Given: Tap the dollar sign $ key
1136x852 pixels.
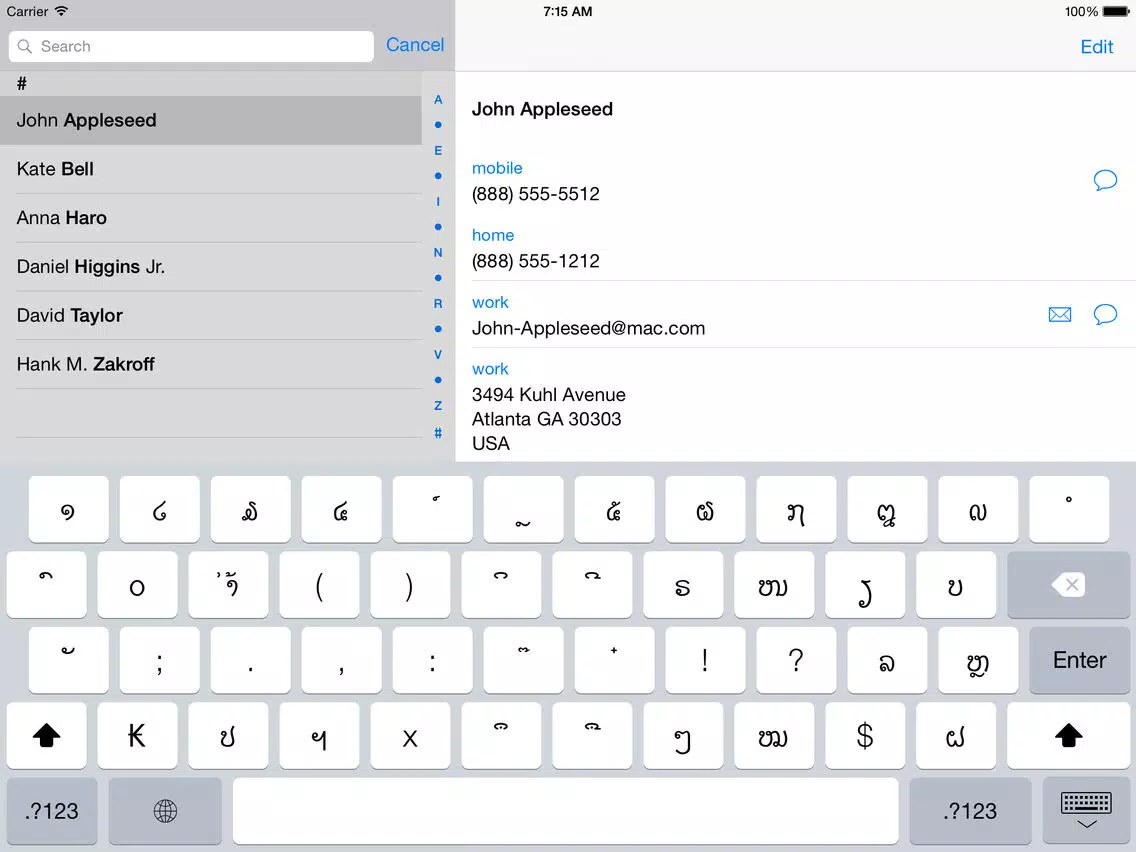Looking at the screenshot, I should [x=864, y=735].
